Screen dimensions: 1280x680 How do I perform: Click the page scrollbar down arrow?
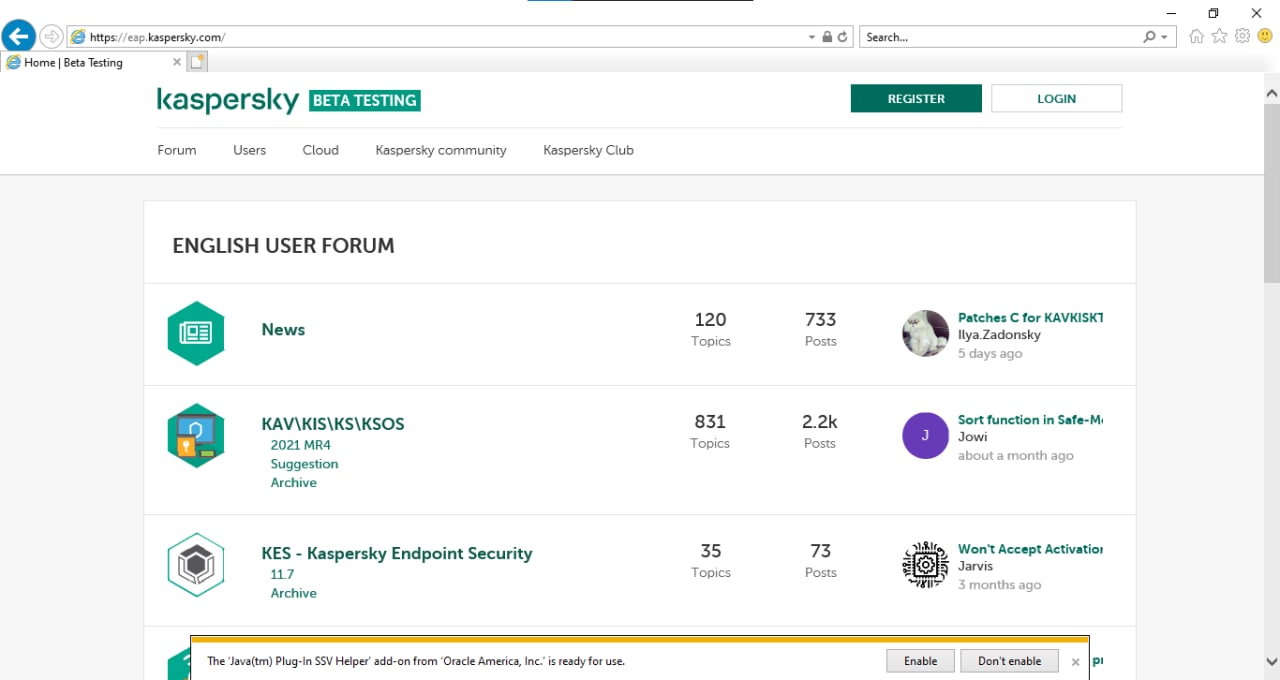click(x=1272, y=661)
